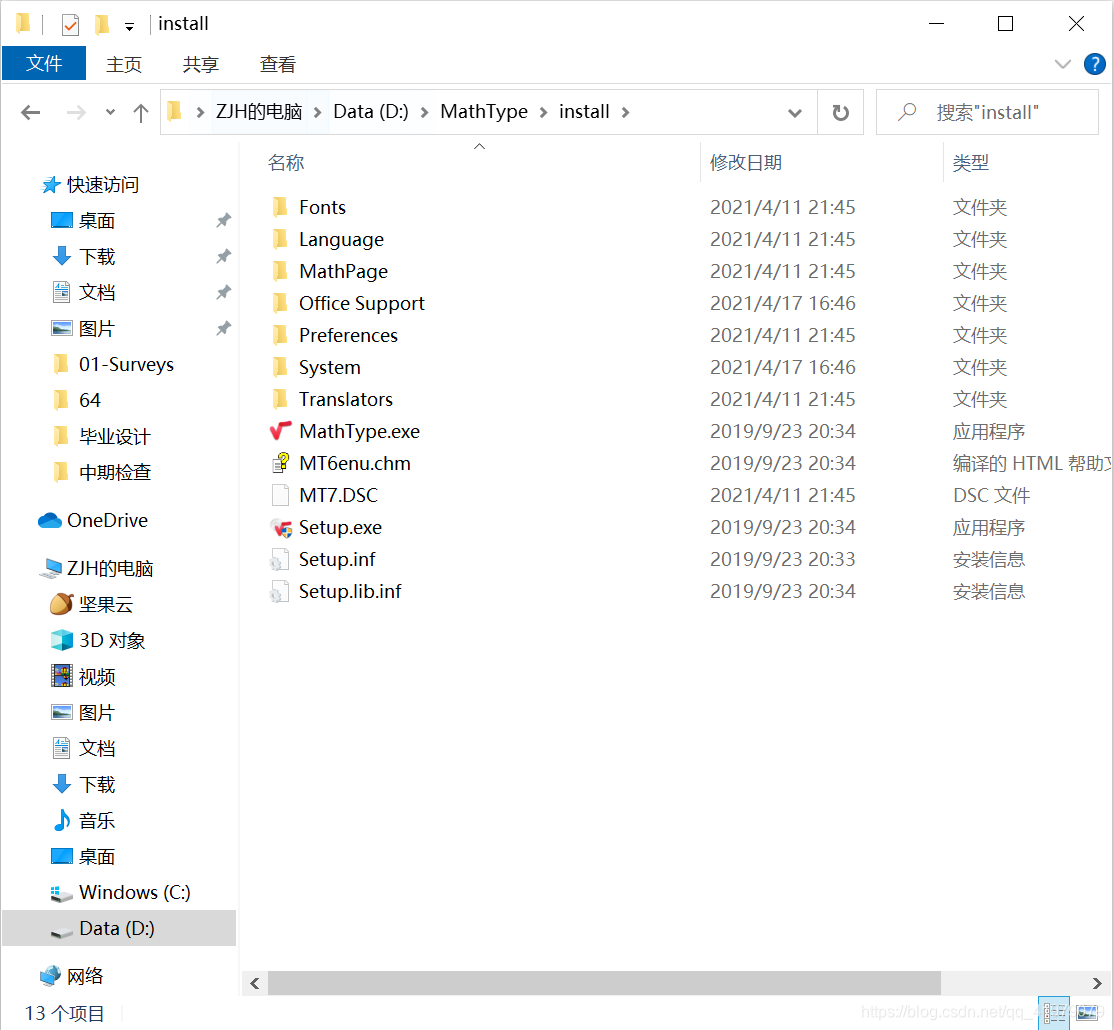This screenshot has width=1114, height=1030.
Task: Open Windows (C:) drive
Action: coord(121,893)
